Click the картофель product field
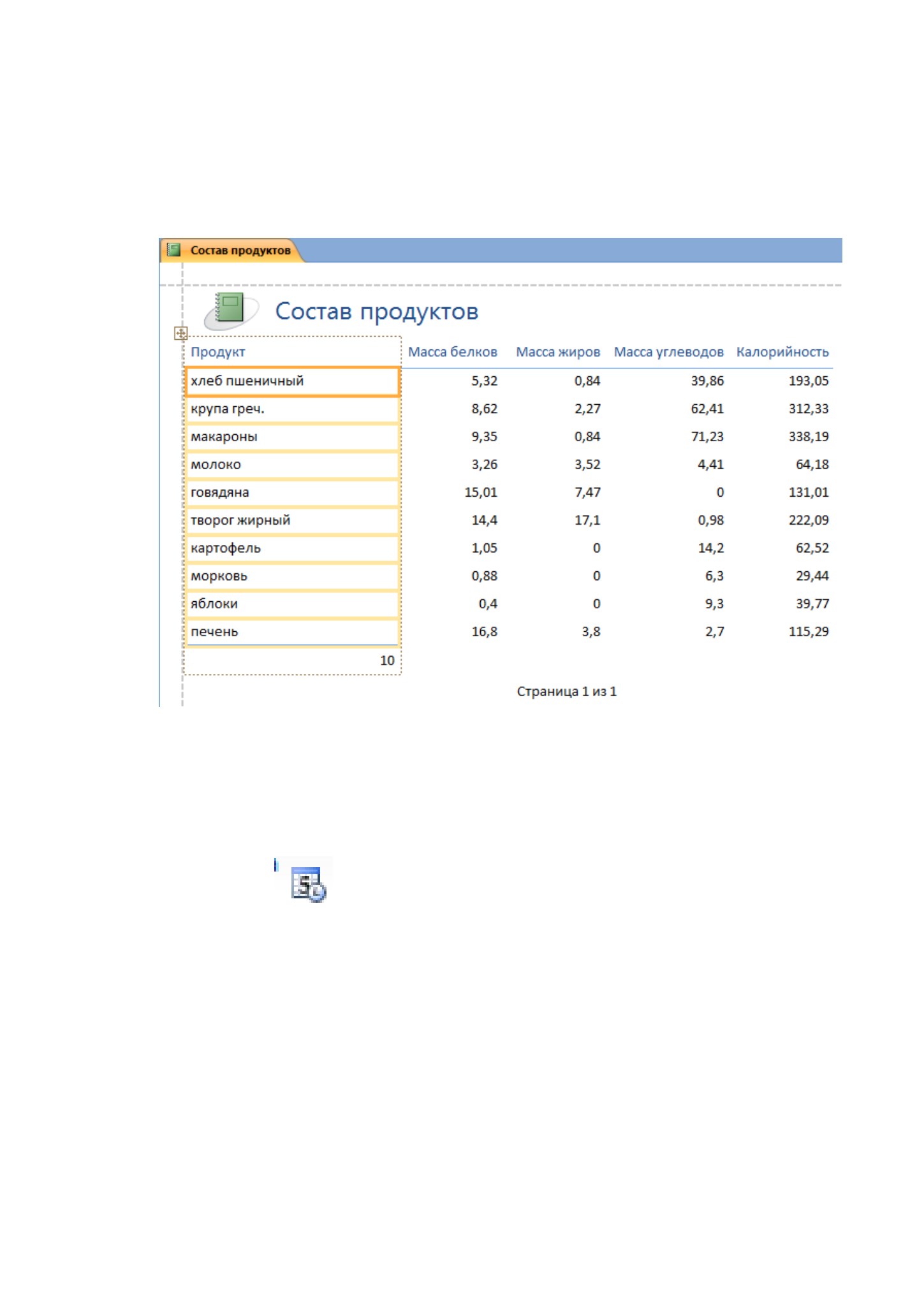Viewport: 924px width, 1307px height. pyautogui.click(x=293, y=548)
